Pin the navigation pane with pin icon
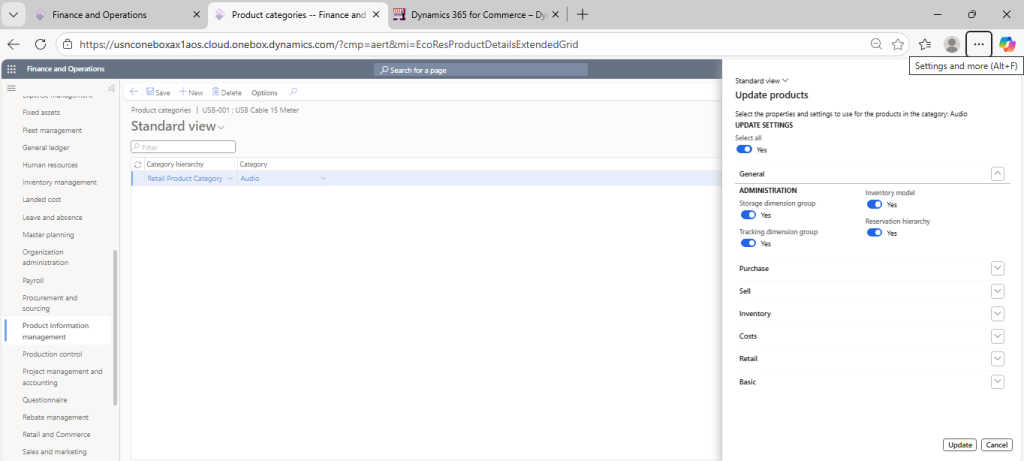This screenshot has height=461, width=1024. [111, 89]
